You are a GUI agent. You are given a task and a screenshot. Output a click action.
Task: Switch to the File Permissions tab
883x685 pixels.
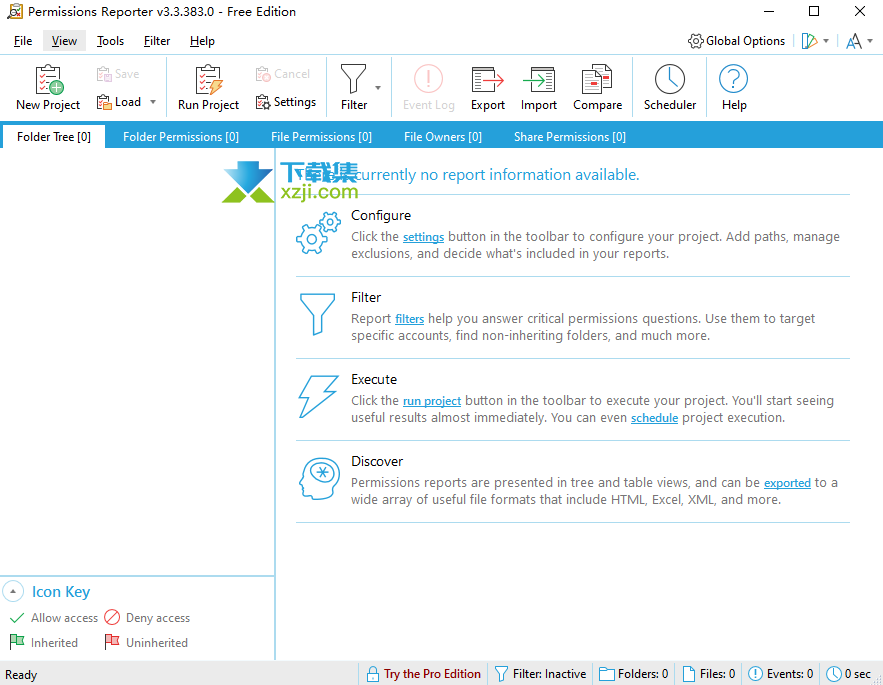point(322,137)
